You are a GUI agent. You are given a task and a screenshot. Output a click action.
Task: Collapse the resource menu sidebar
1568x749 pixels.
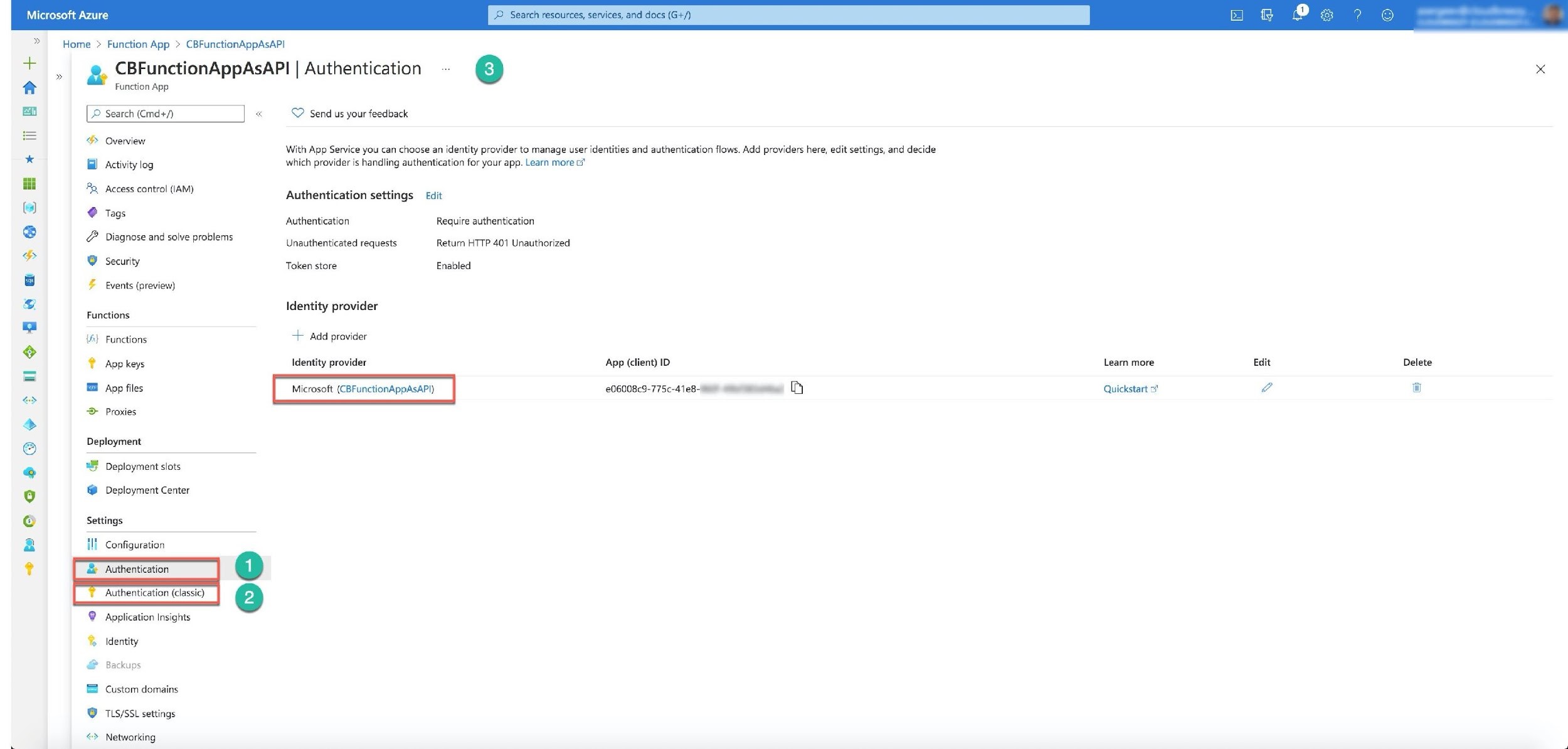258,114
